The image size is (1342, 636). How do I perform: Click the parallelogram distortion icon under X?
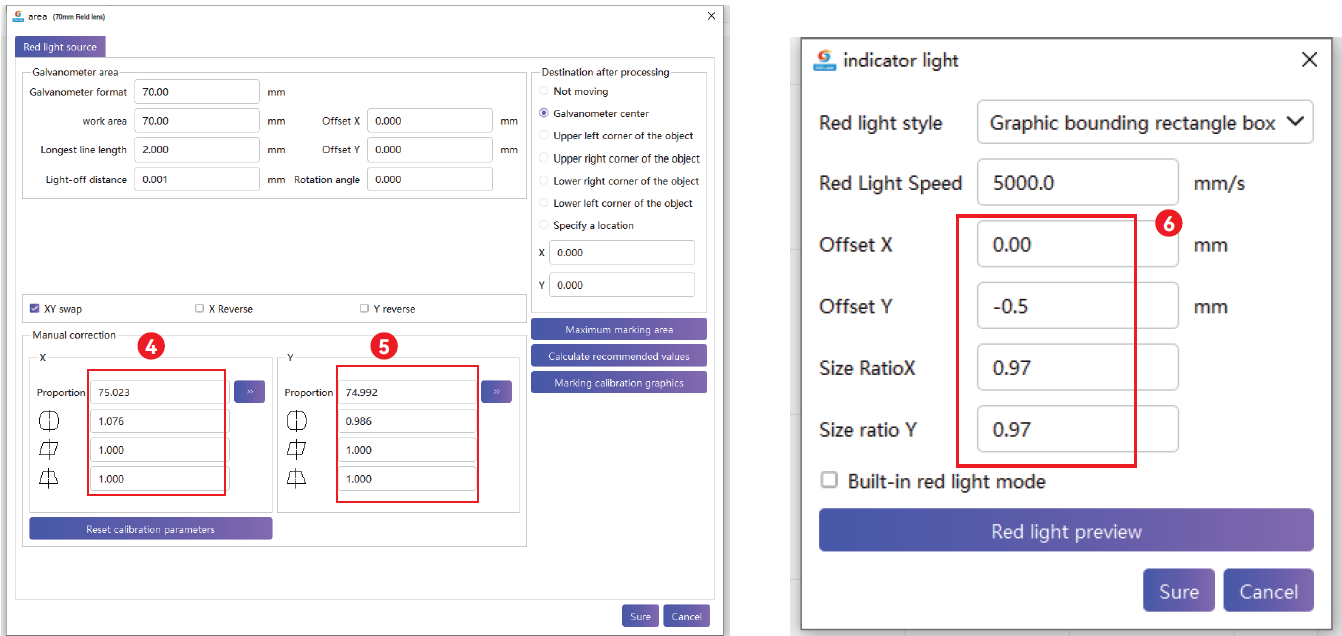[x=47, y=450]
